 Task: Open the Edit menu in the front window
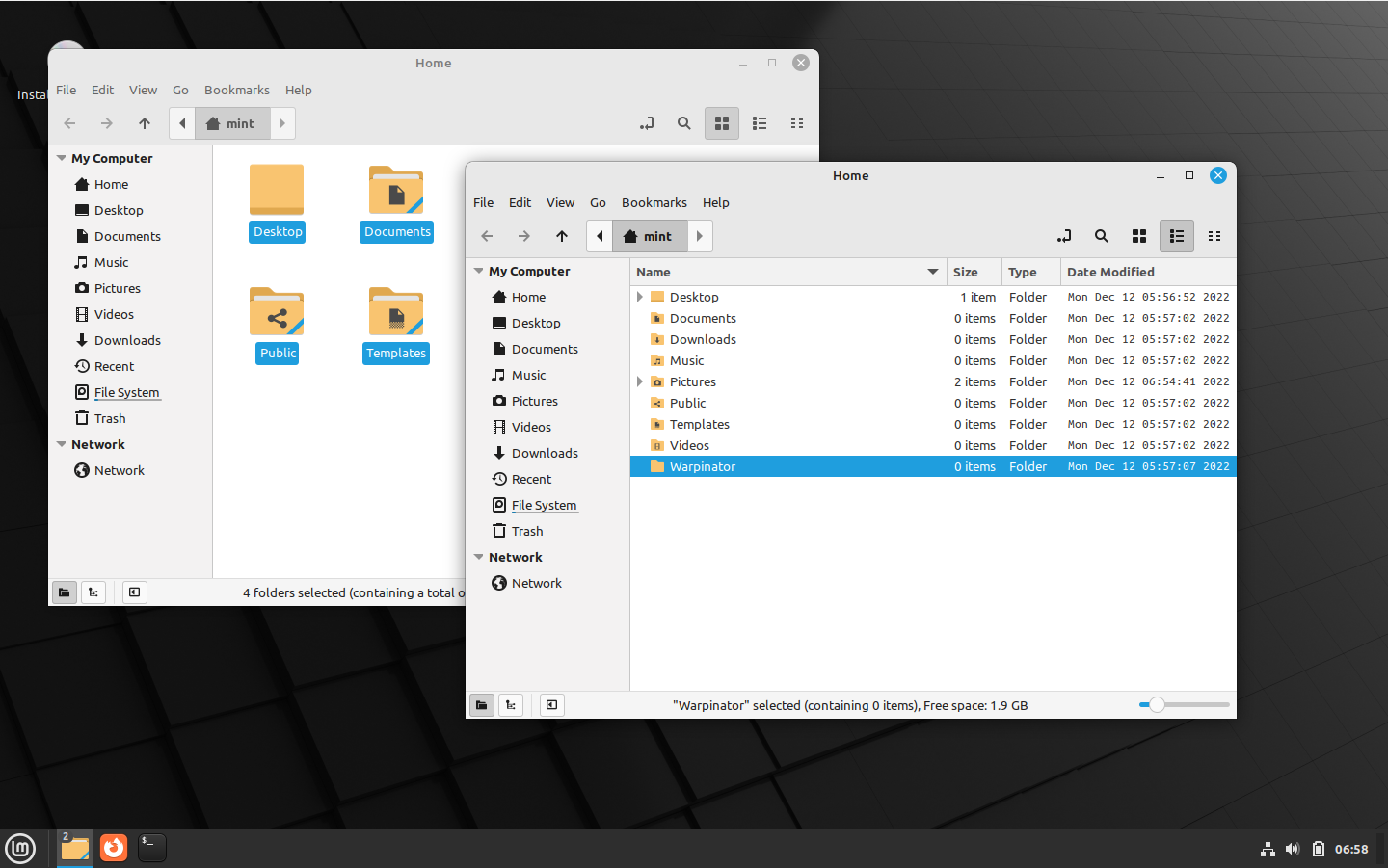520,202
